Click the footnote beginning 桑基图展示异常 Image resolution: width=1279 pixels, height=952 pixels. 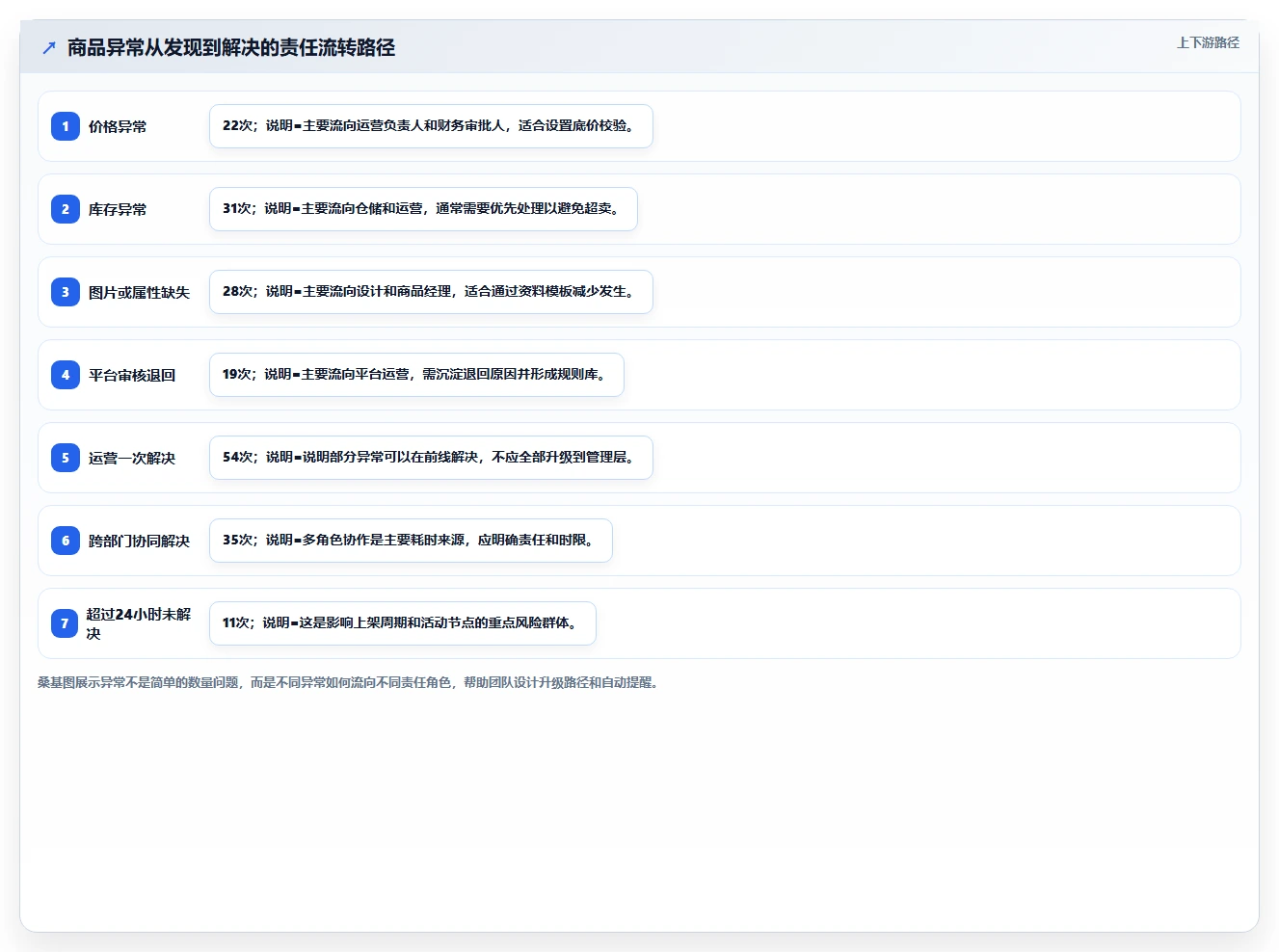point(348,682)
